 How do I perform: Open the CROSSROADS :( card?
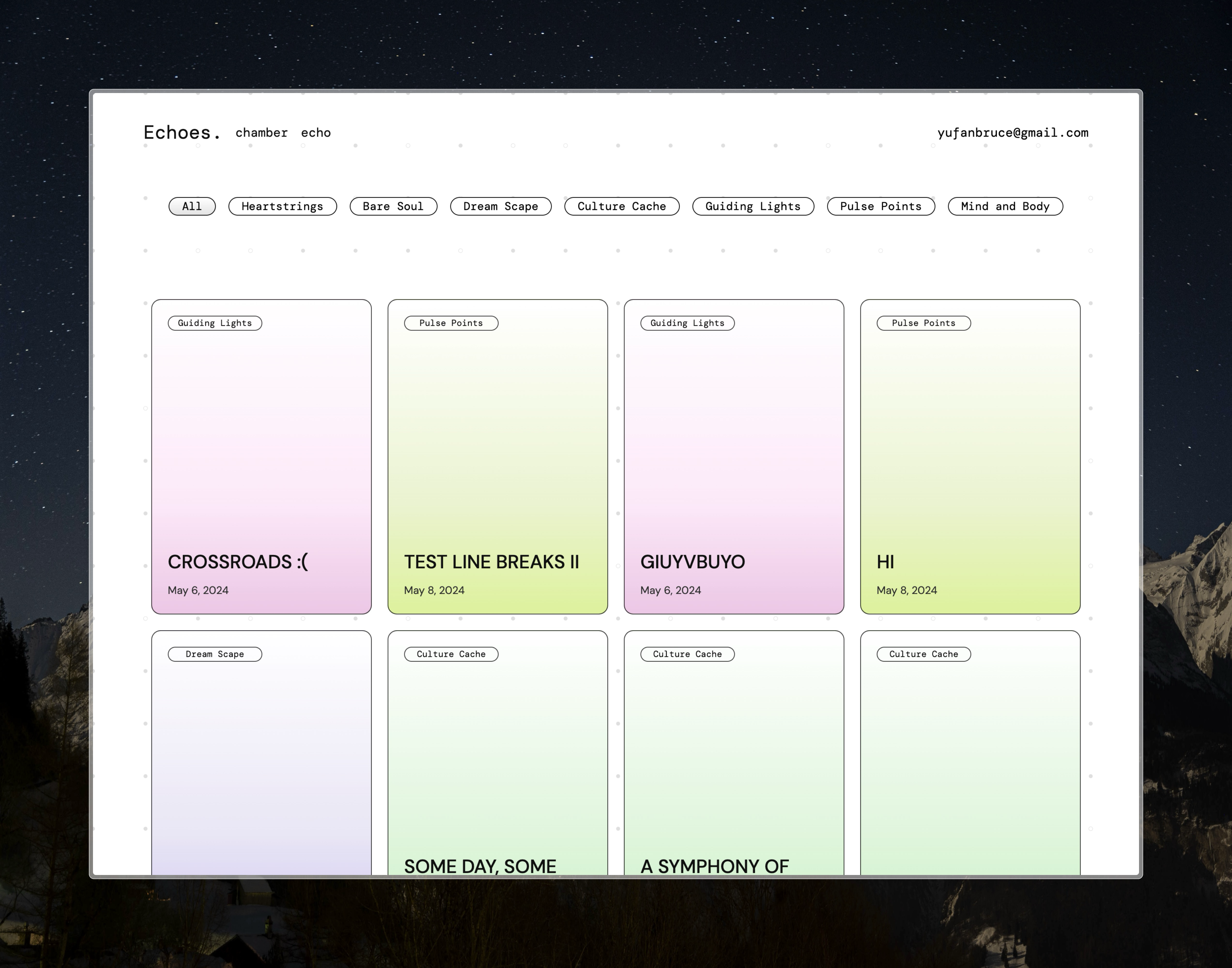(x=262, y=457)
